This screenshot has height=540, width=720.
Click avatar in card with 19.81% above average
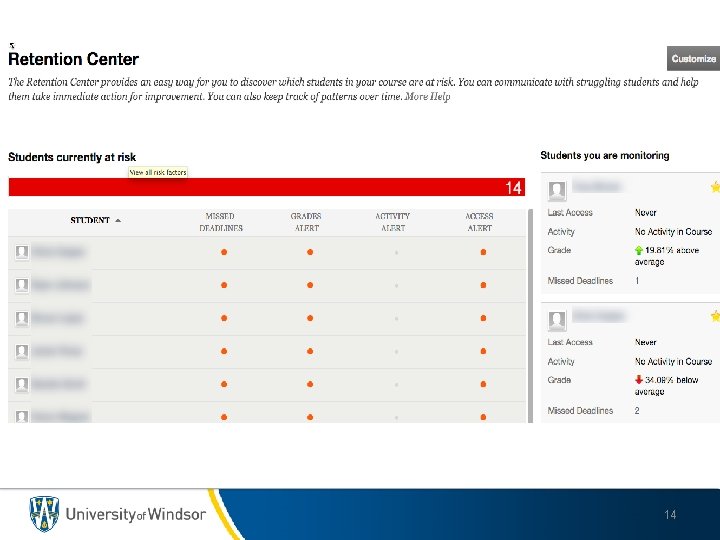pyautogui.click(x=557, y=191)
